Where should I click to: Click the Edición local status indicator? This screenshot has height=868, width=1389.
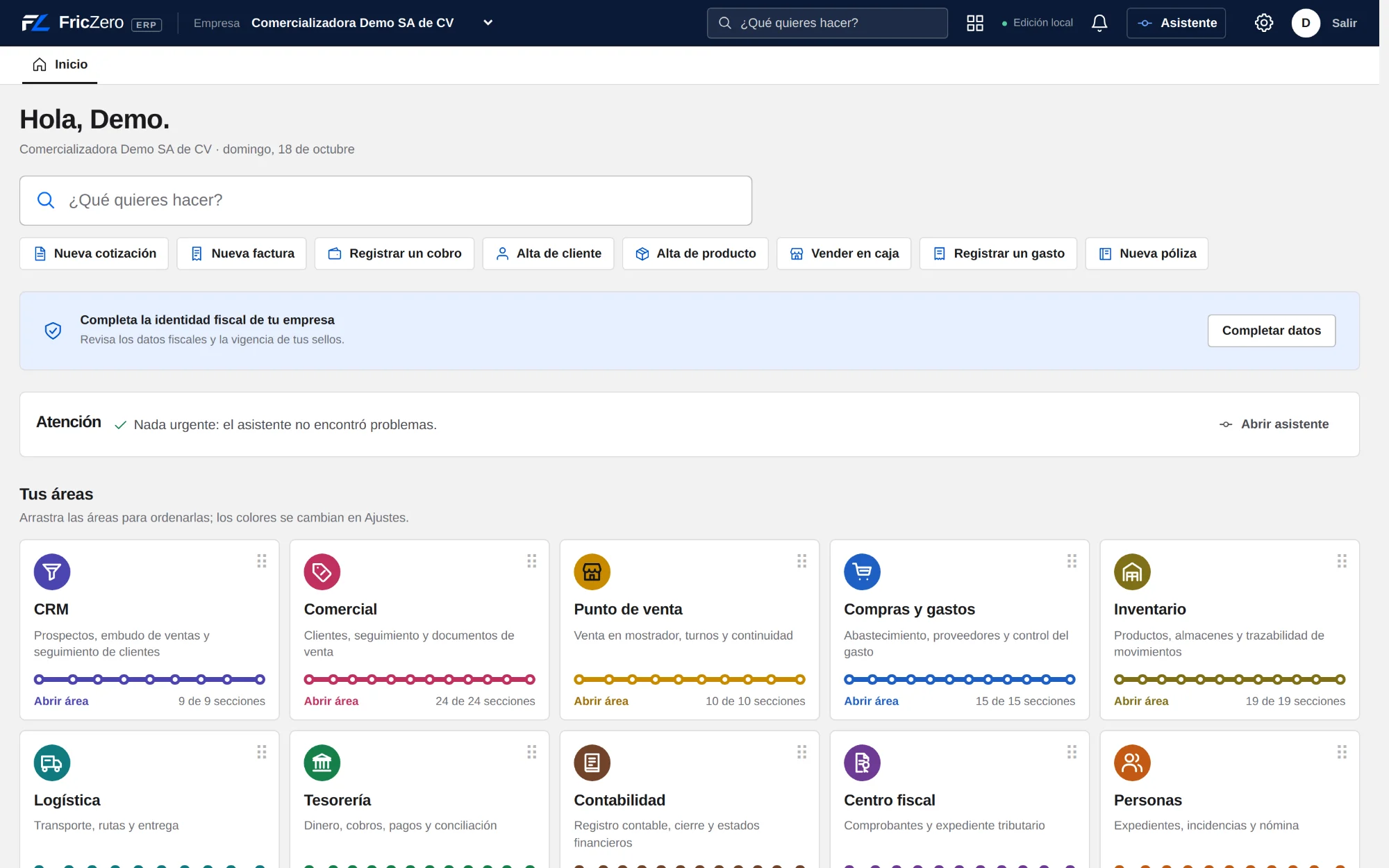point(1037,23)
